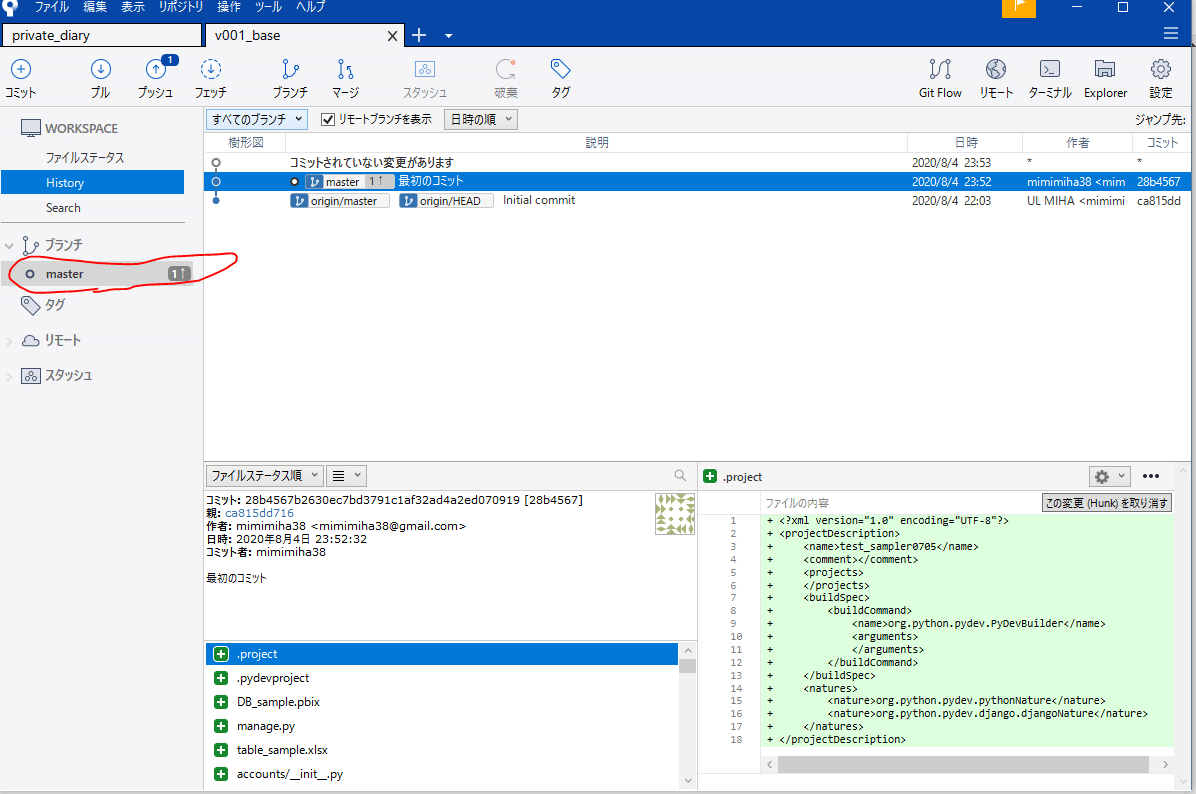Open the all branches filter dropdown

257,119
